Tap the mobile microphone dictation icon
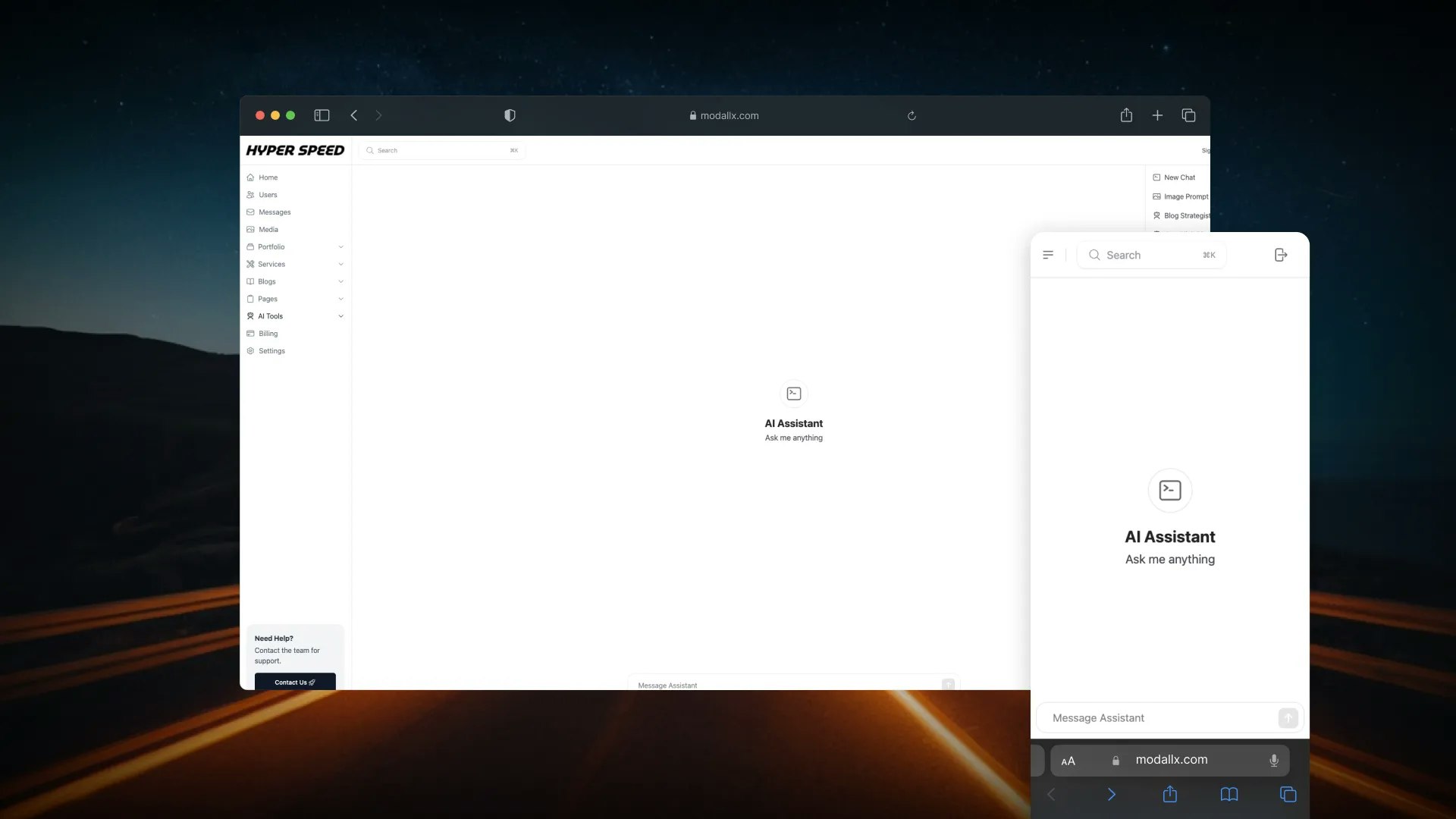 [x=1274, y=761]
